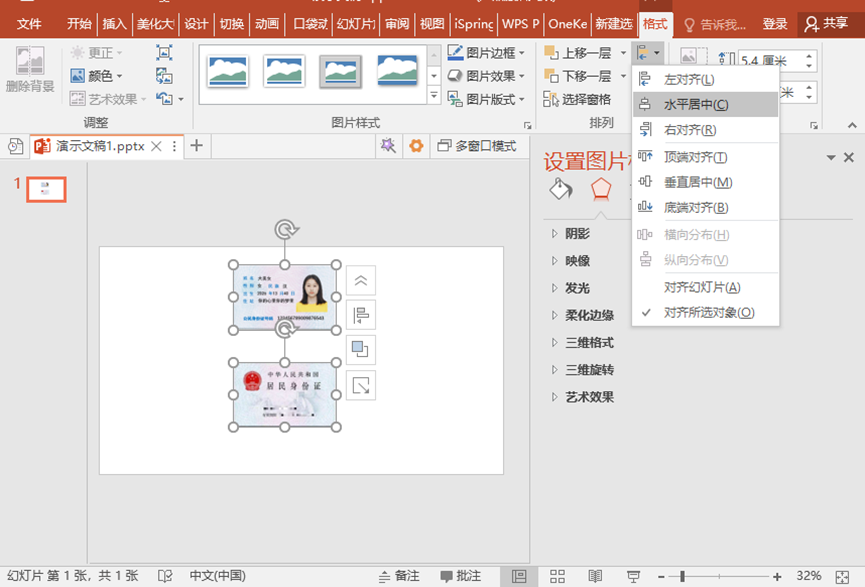Collapse the ribbon with the up chevron
Image resolution: width=865 pixels, height=587 pixels.
pyautogui.click(x=852, y=126)
